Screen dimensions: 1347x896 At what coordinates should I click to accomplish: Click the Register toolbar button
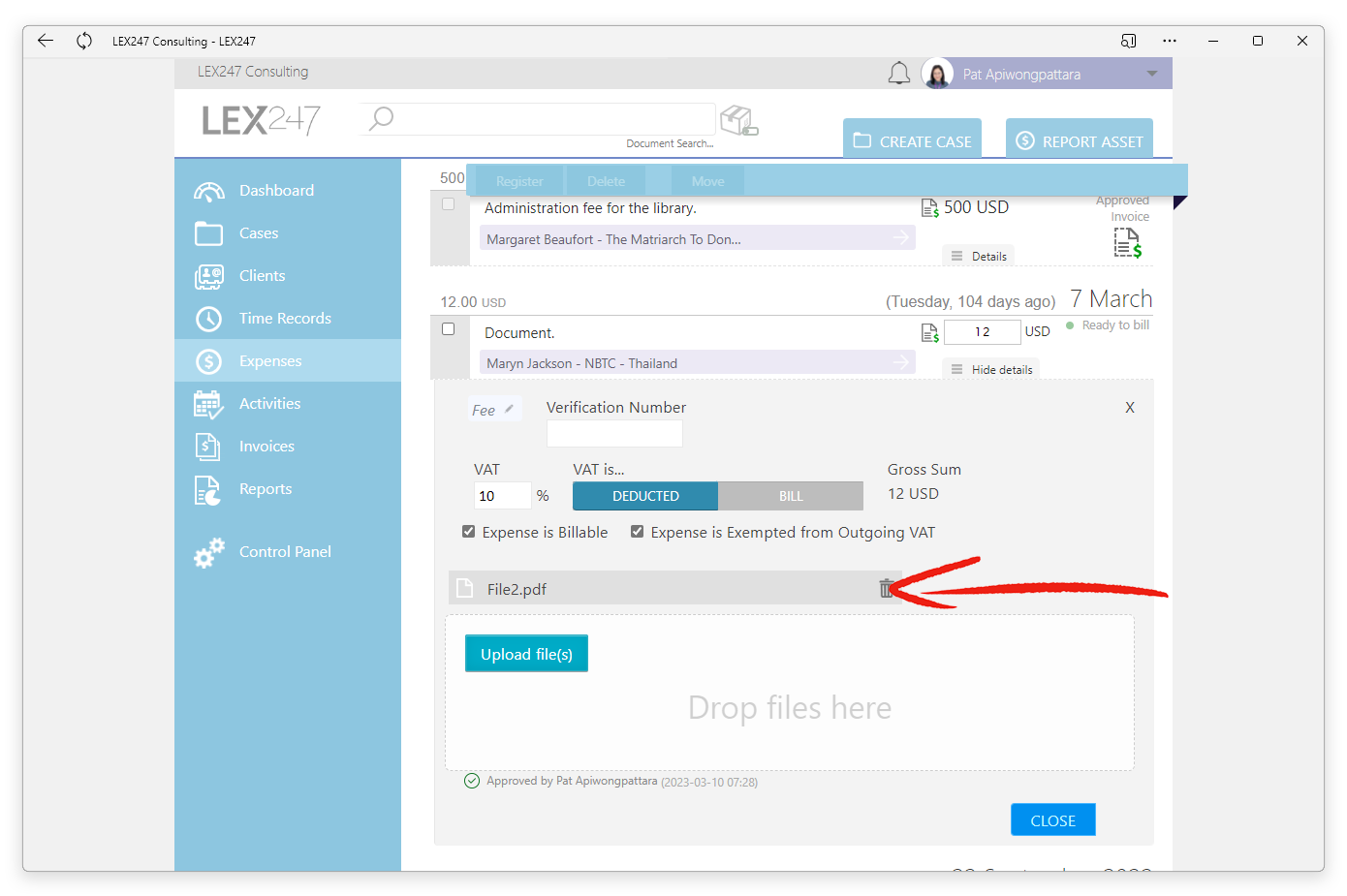pos(519,181)
